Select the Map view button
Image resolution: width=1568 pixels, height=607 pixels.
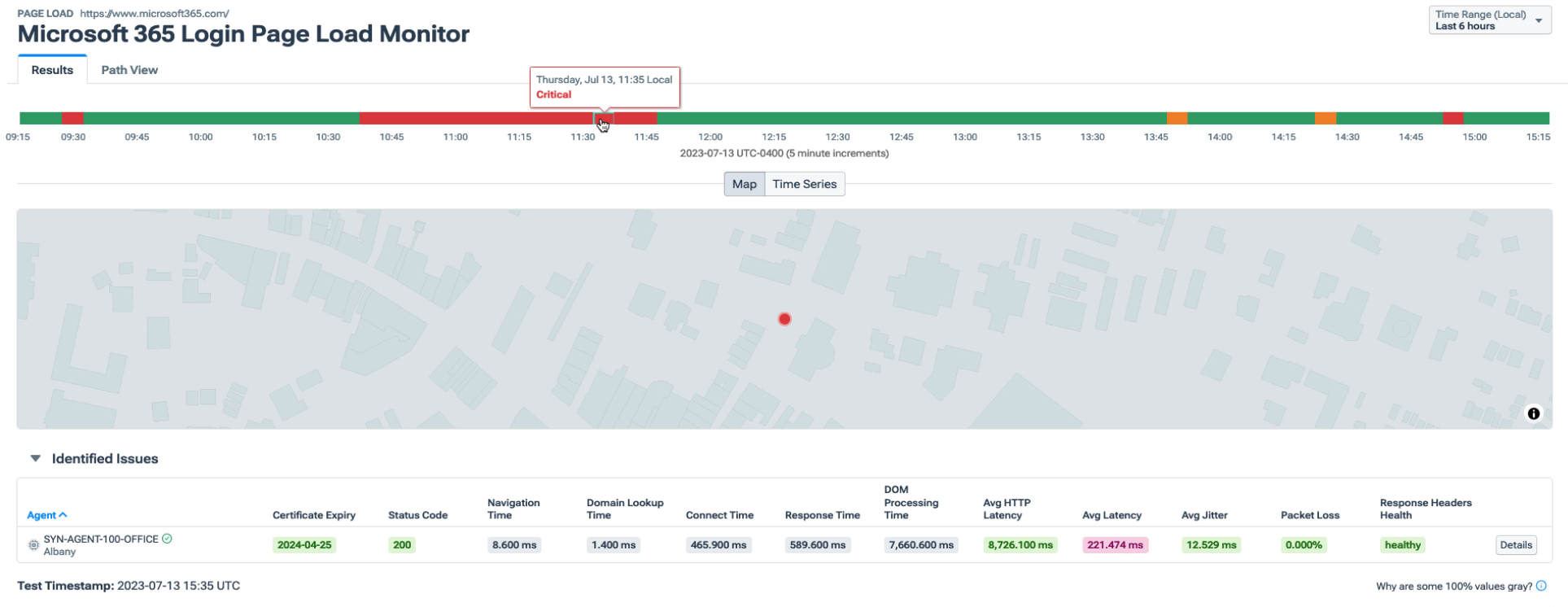[x=745, y=184]
